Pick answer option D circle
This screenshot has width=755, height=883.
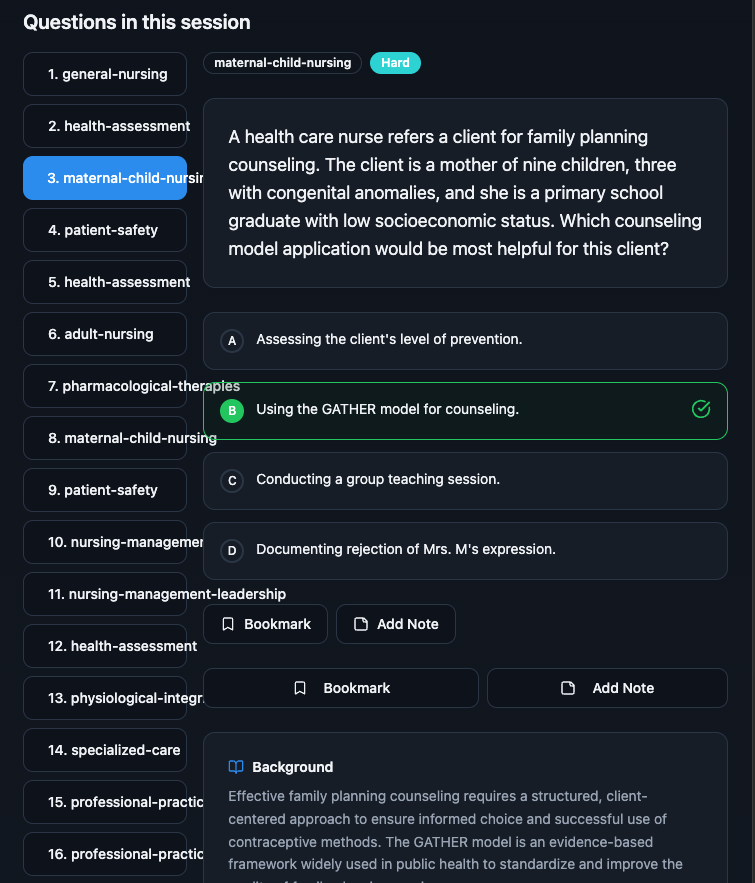point(232,550)
